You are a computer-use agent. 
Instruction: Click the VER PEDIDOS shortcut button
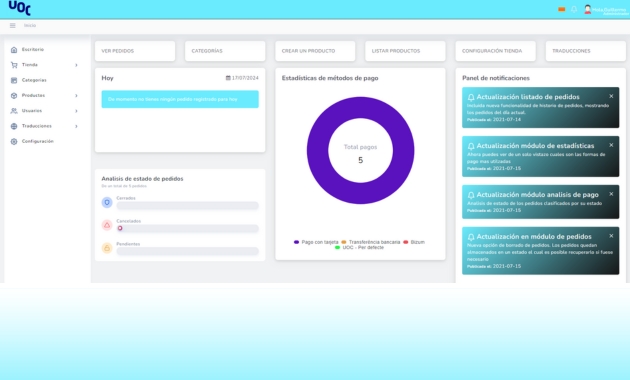135,51
